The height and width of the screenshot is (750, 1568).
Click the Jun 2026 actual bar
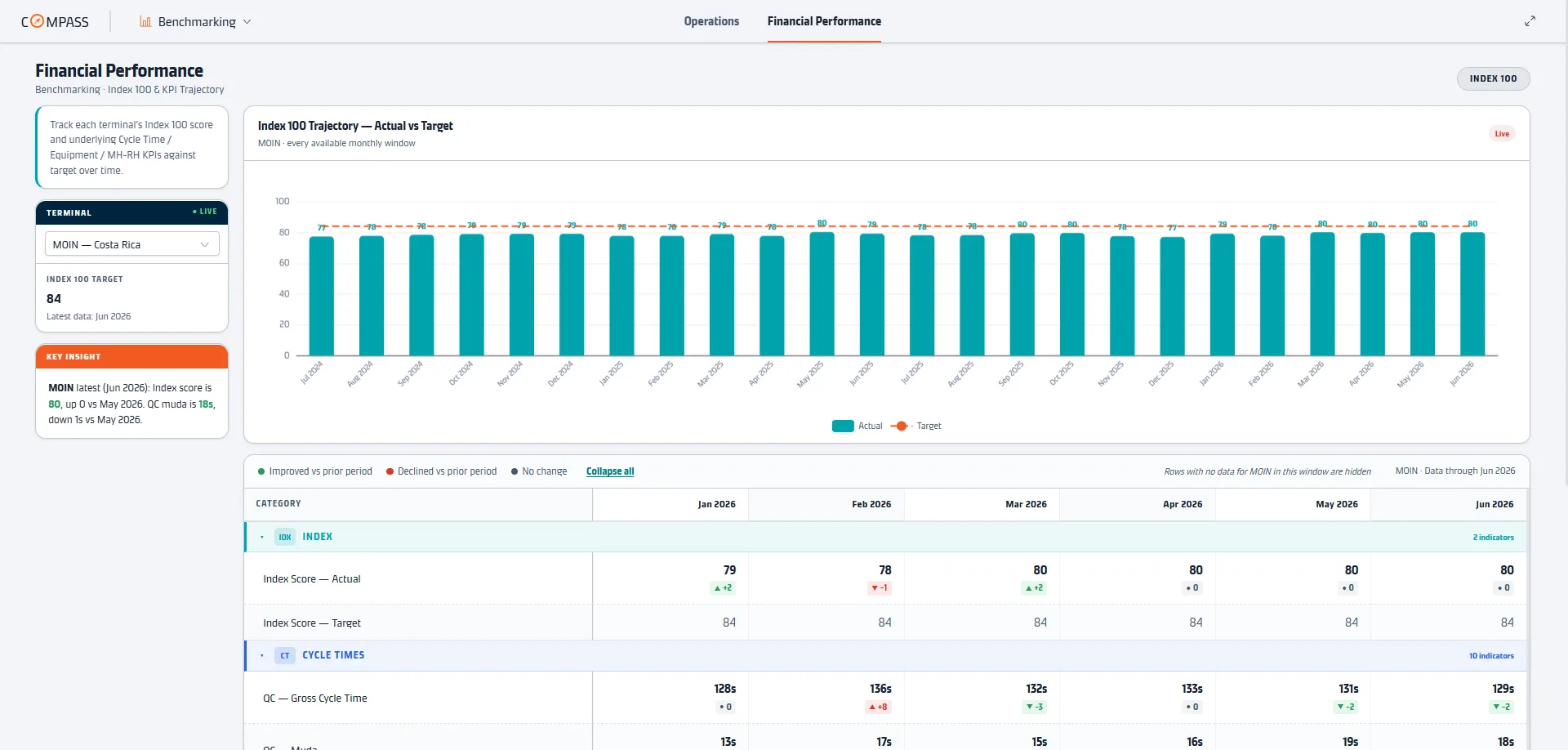coord(1472,294)
